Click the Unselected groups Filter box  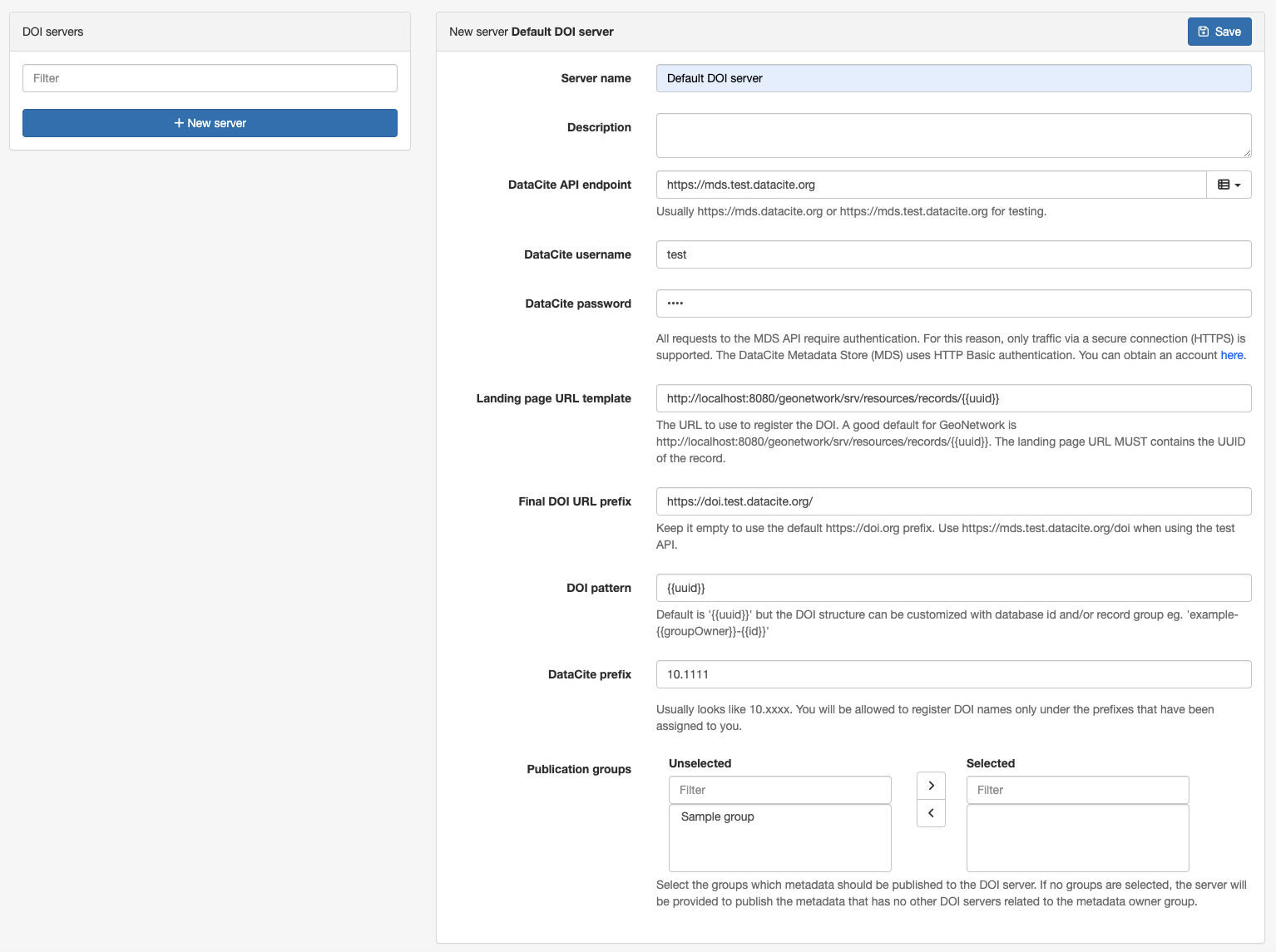pos(779,790)
